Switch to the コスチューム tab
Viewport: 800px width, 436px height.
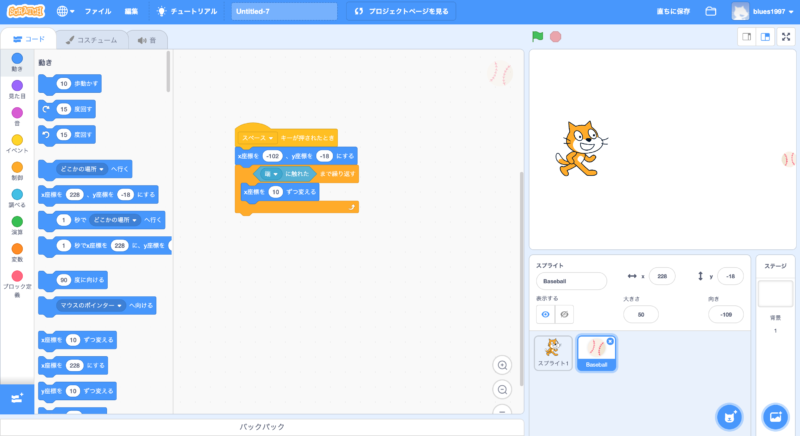[91, 40]
